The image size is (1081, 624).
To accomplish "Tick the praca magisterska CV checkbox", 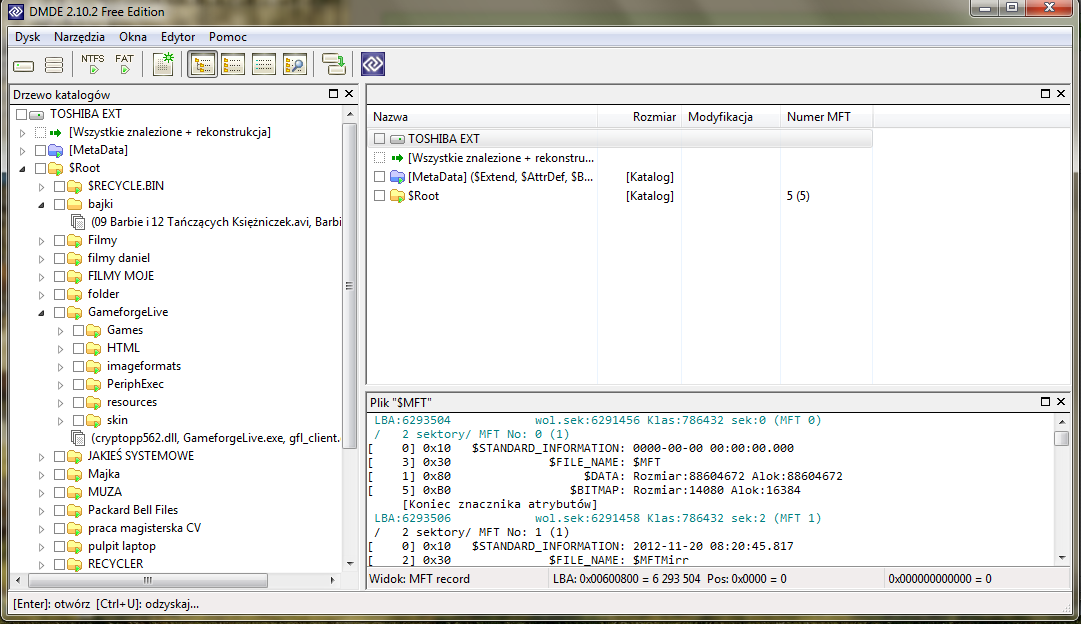I will [x=59, y=528].
